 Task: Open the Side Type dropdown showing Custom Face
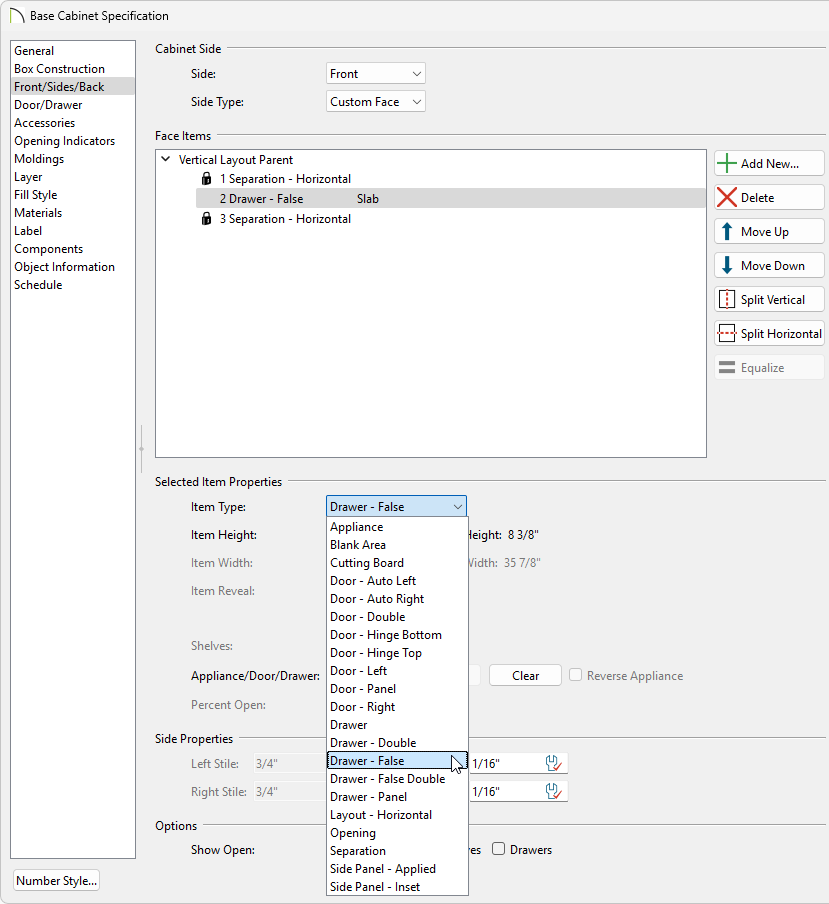point(375,101)
